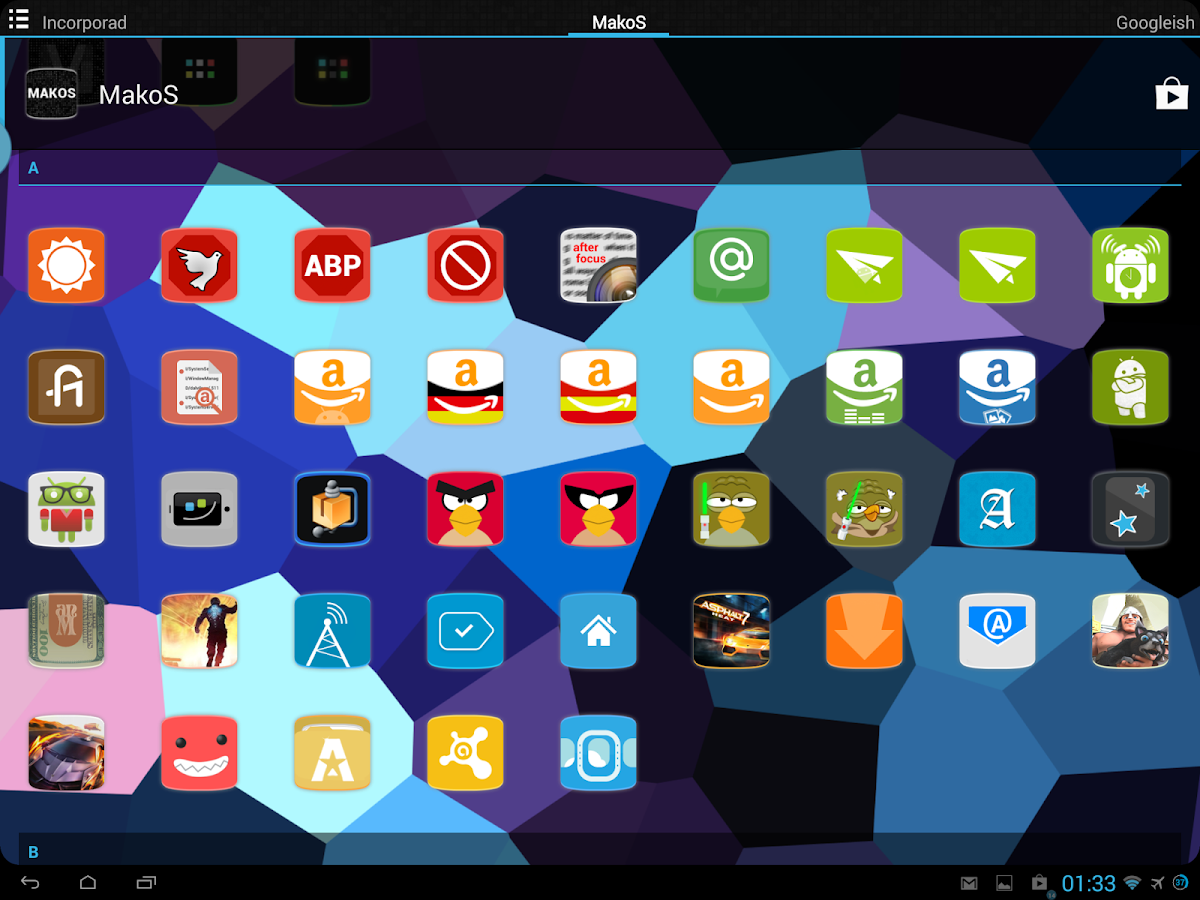Tap the Wi-Fi status icon
This screenshot has width=1200, height=900.
(1132, 883)
